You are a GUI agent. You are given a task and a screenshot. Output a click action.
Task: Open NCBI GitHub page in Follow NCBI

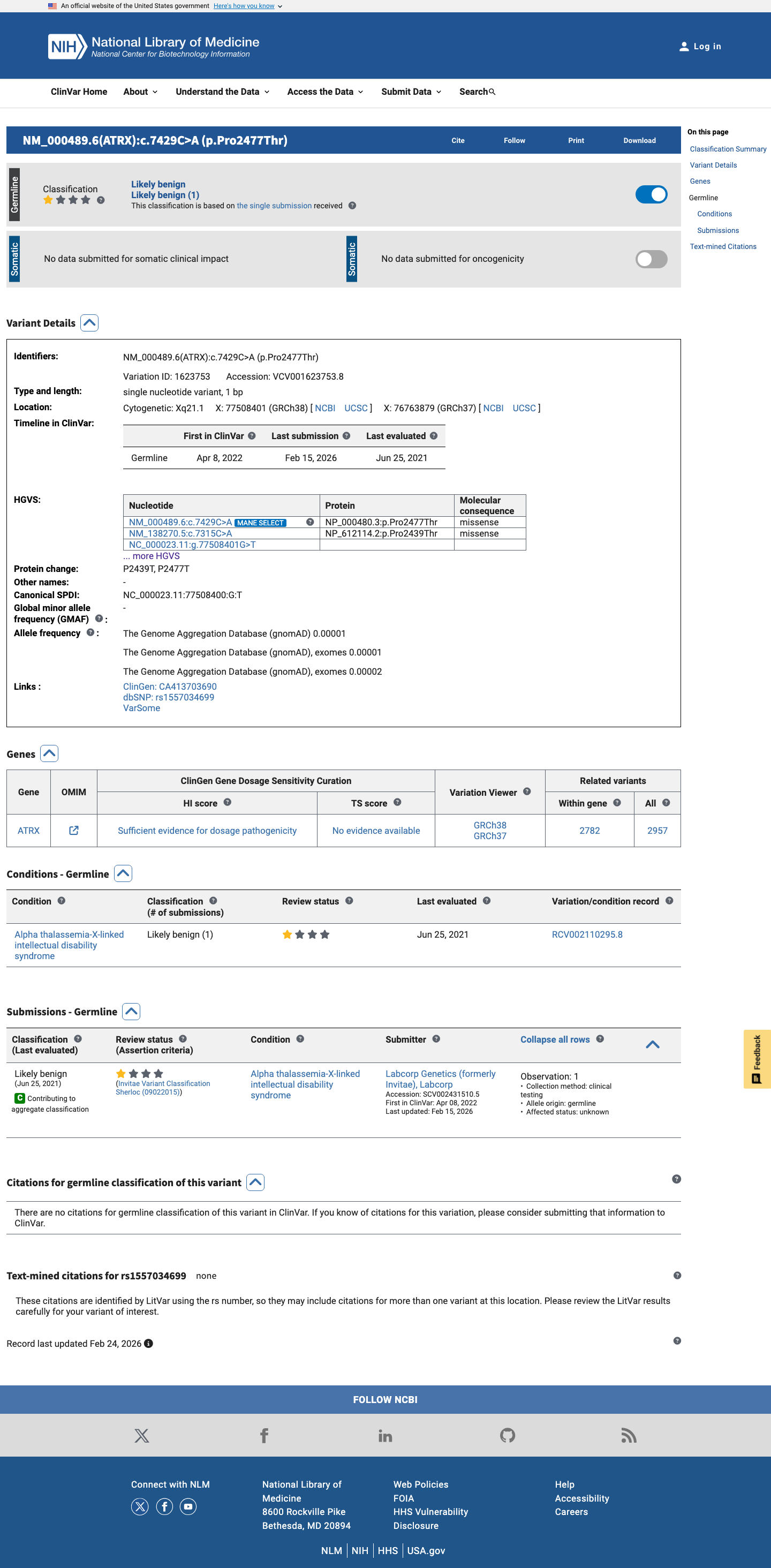(x=508, y=1435)
